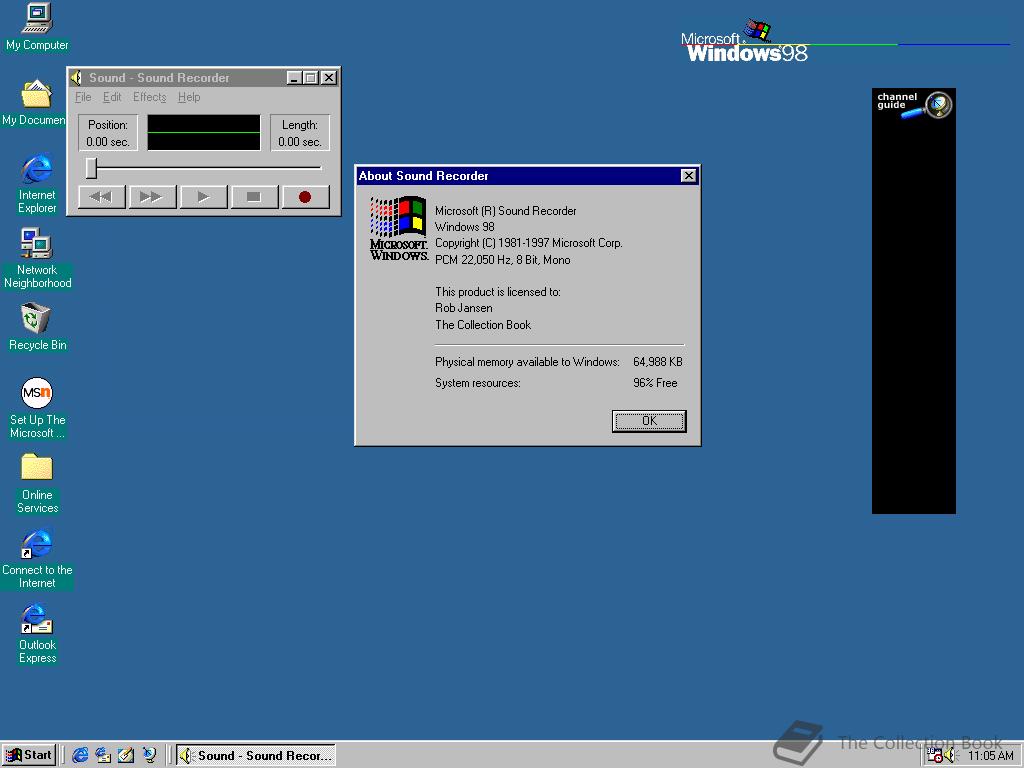Click Show Desktop in Quick Launch
Viewport: 1024px width, 768px height.
coord(126,756)
